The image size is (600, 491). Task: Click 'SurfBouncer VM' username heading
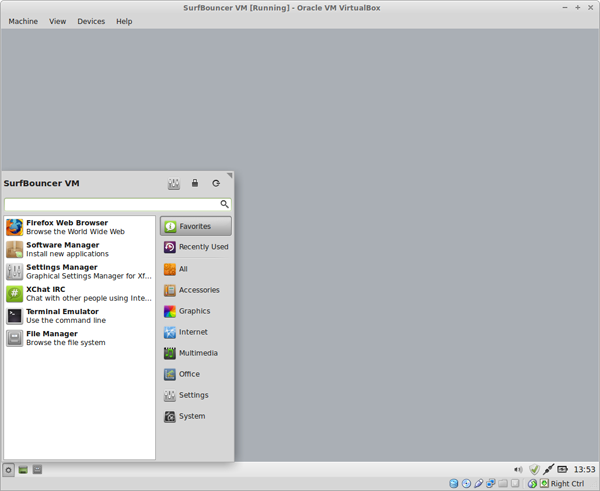(x=41, y=183)
